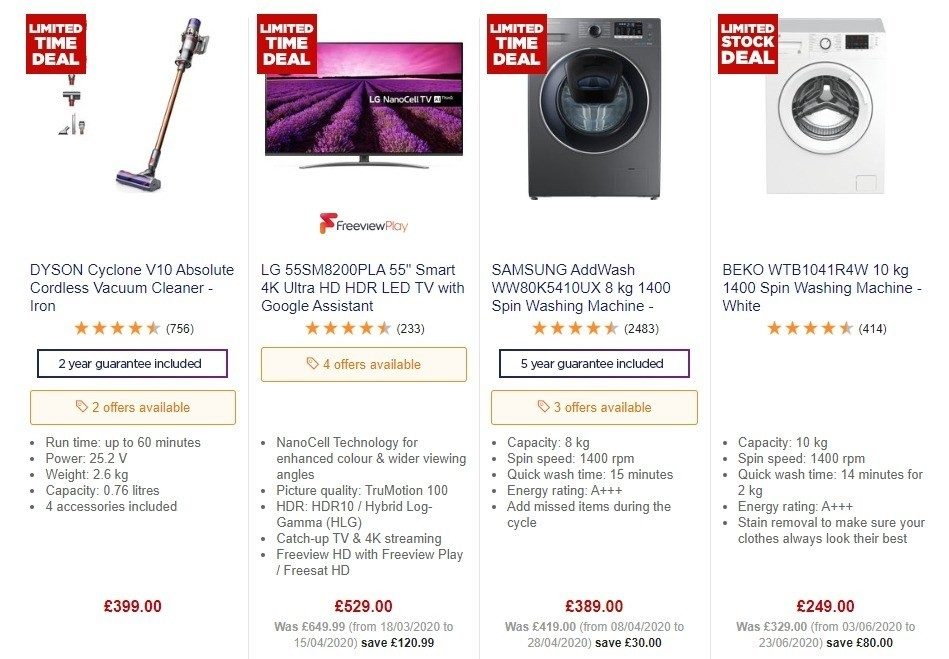The width and height of the screenshot is (949, 659).
Task: Click the star rating for the Beko washer
Action: click(812, 327)
